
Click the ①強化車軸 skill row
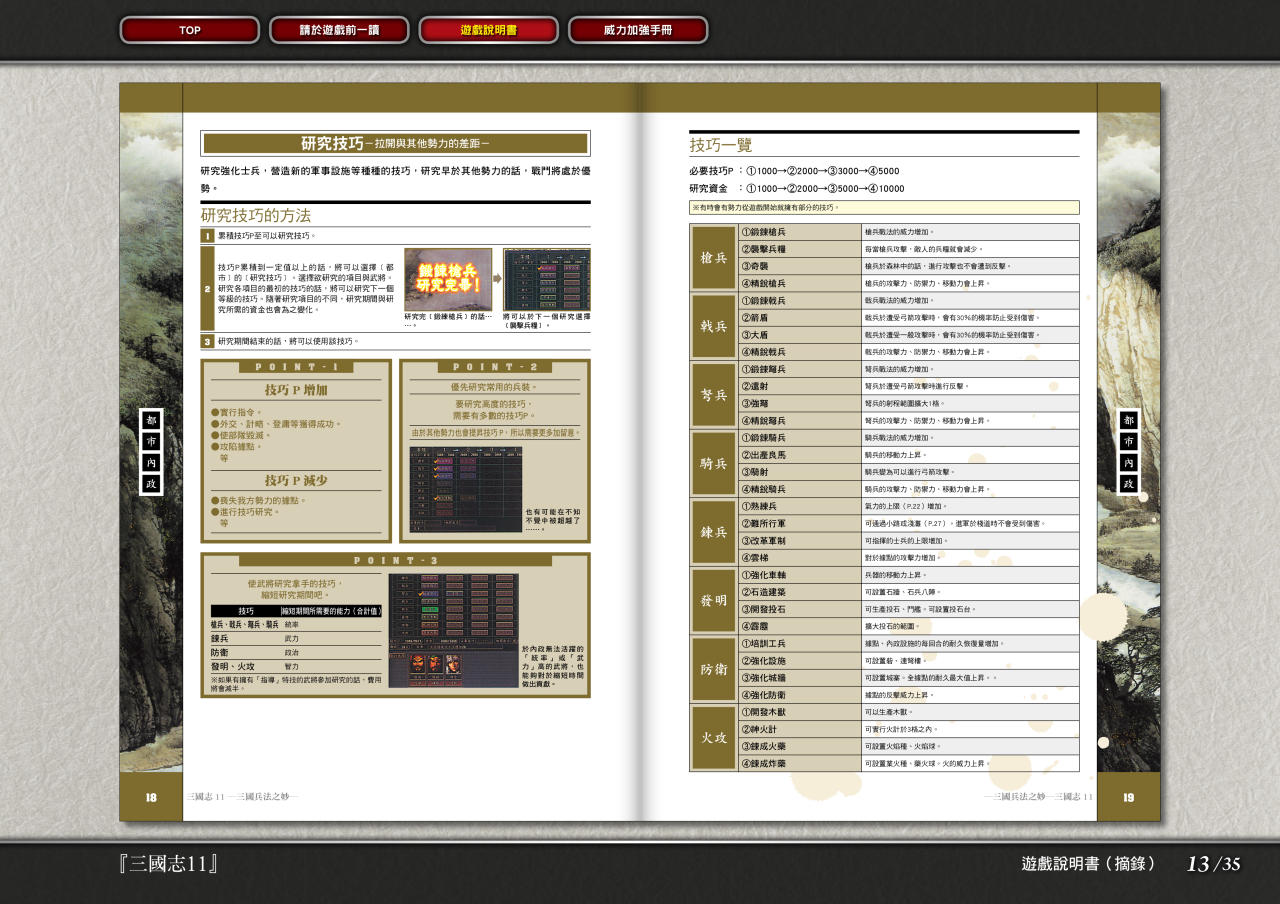pos(908,575)
